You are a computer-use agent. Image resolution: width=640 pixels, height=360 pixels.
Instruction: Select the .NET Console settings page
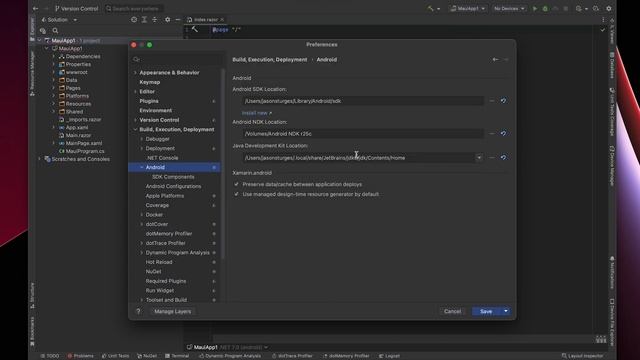[x=162, y=158]
